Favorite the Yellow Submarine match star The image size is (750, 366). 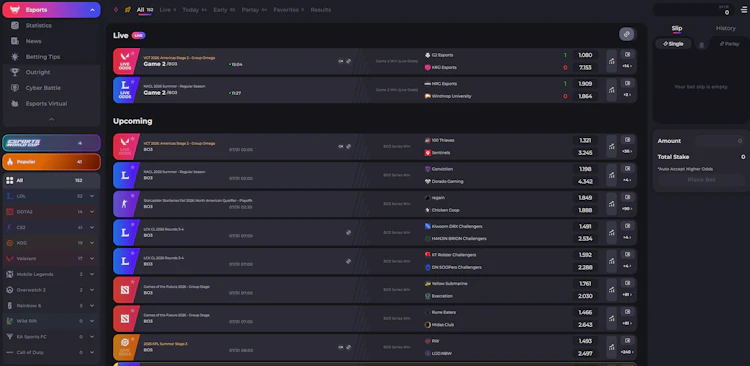pos(132,282)
